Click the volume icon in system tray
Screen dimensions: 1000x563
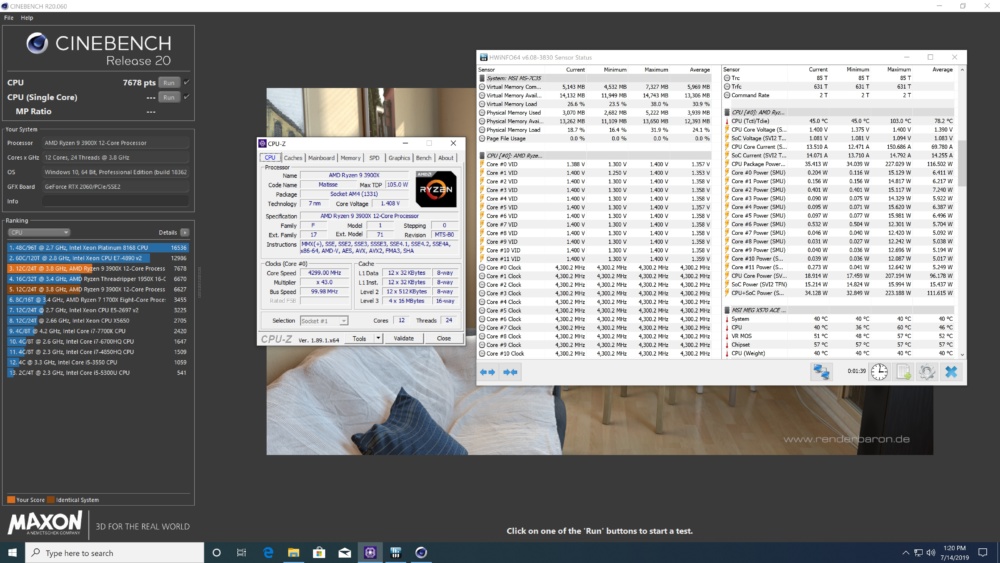[x=930, y=553]
